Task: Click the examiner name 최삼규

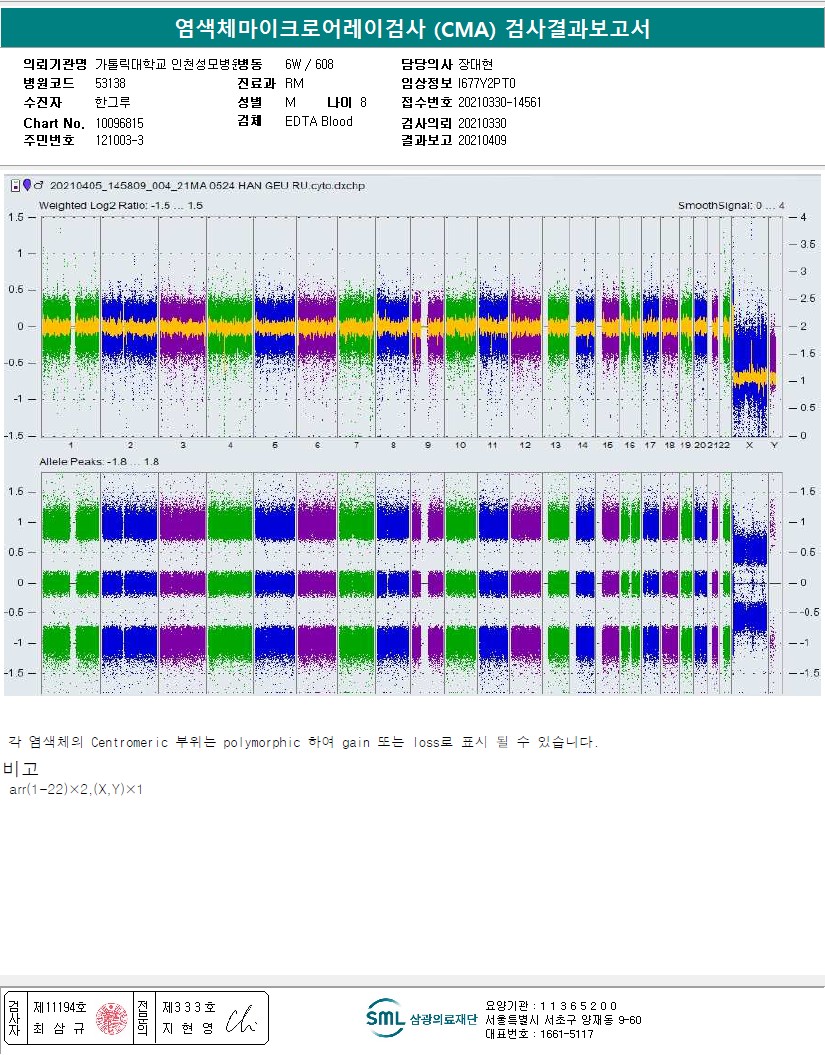Action: (59, 1028)
